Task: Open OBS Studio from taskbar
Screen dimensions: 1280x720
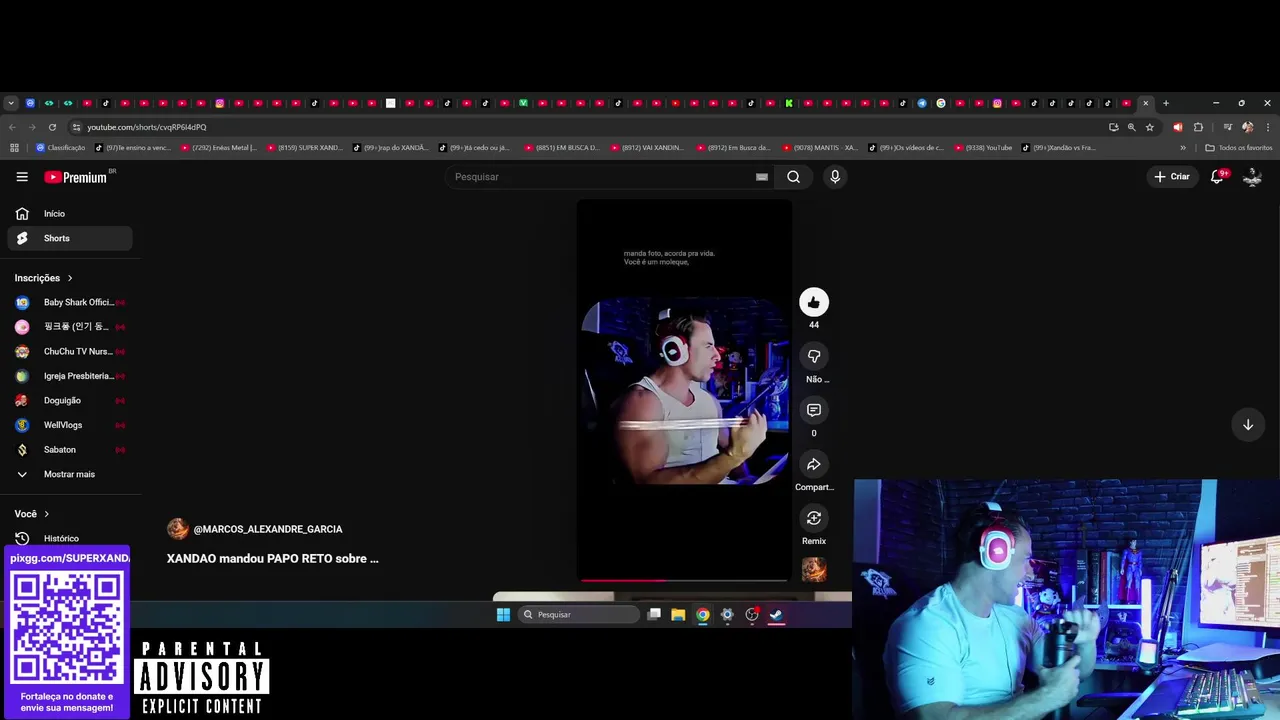Action: pos(752,615)
